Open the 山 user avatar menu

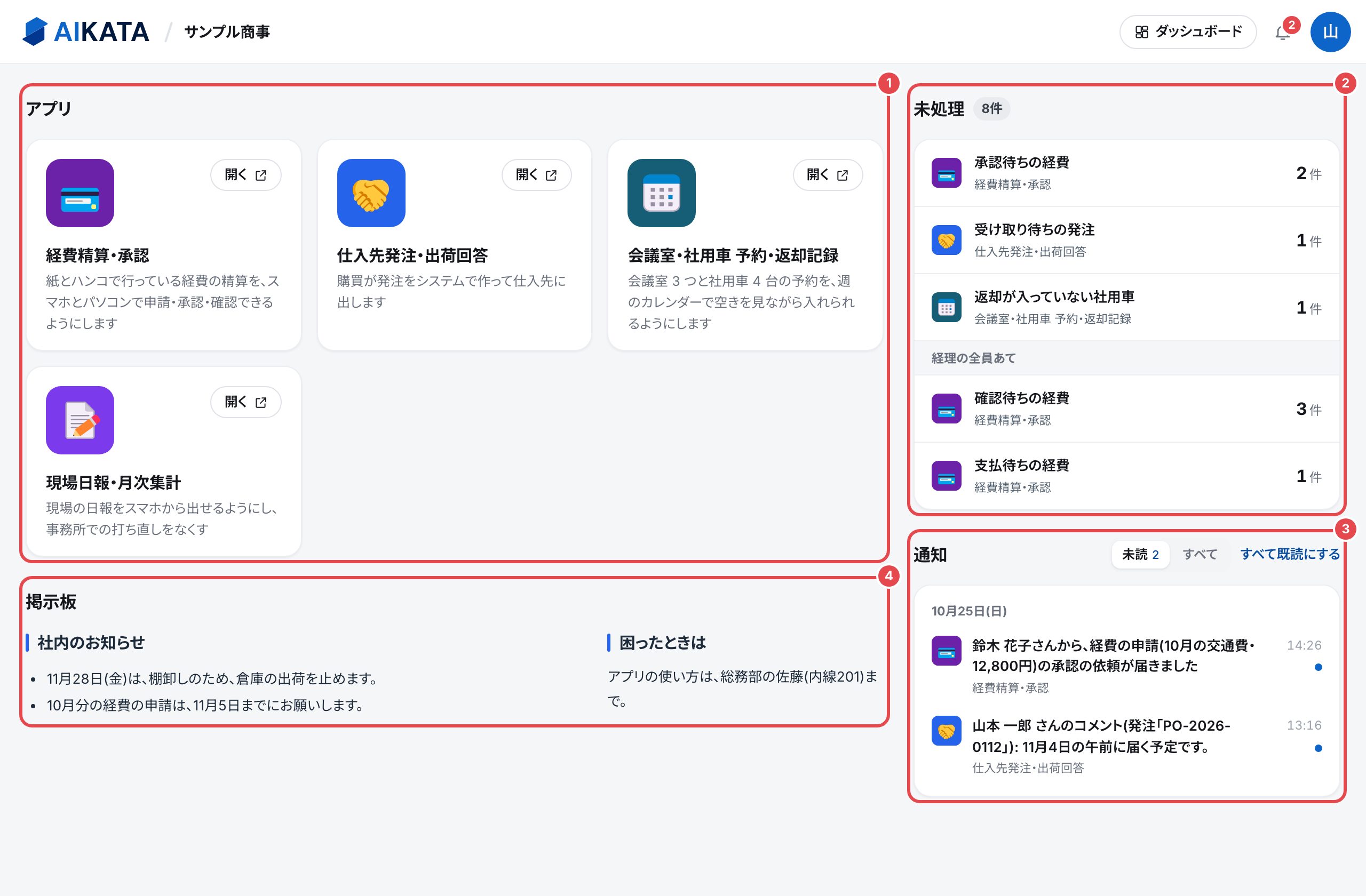point(1330,32)
